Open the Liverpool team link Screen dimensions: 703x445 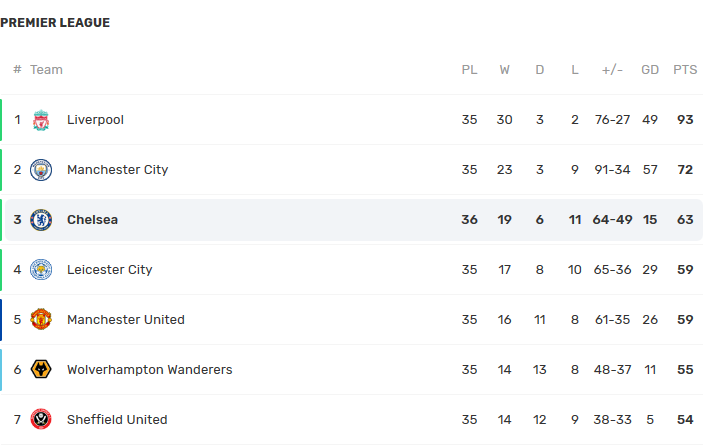(95, 120)
